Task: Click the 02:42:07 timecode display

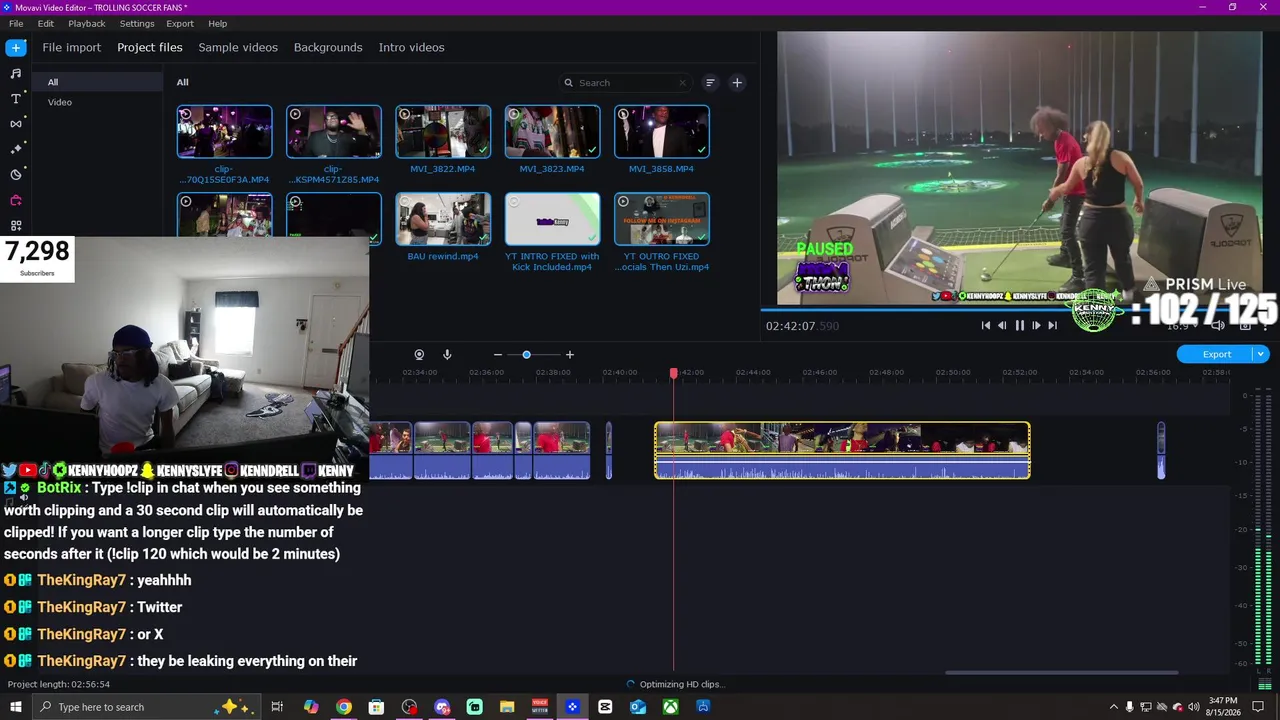Action: click(802, 326)
